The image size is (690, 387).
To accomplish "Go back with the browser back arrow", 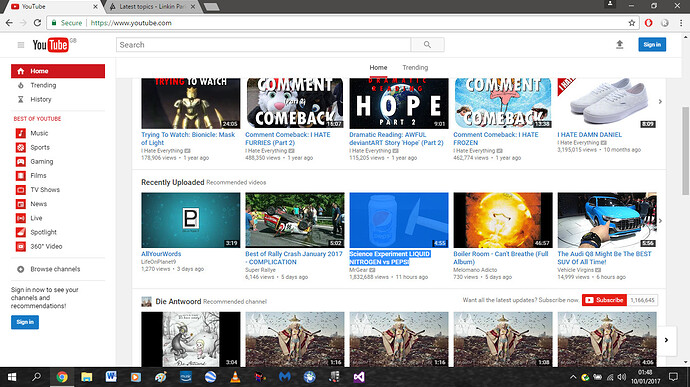I will pyautogui.click(x=9, y=23).
